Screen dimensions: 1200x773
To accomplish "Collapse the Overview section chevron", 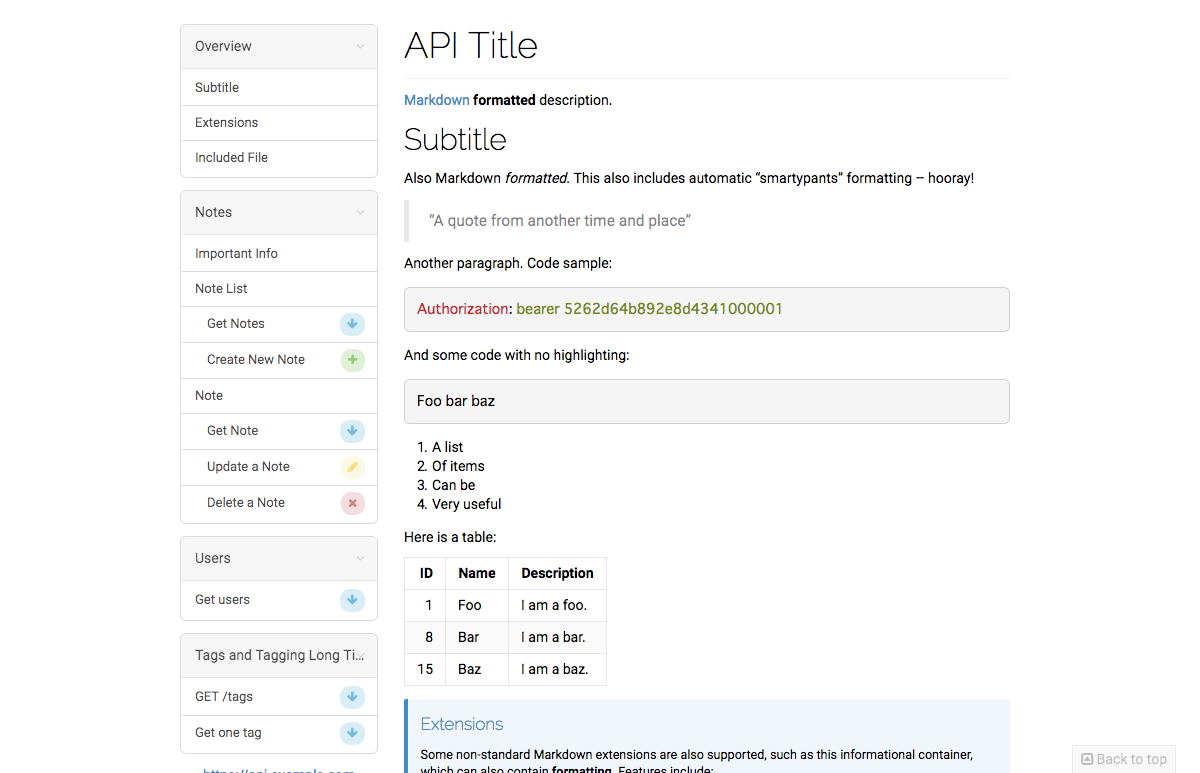I will (360, 46).
